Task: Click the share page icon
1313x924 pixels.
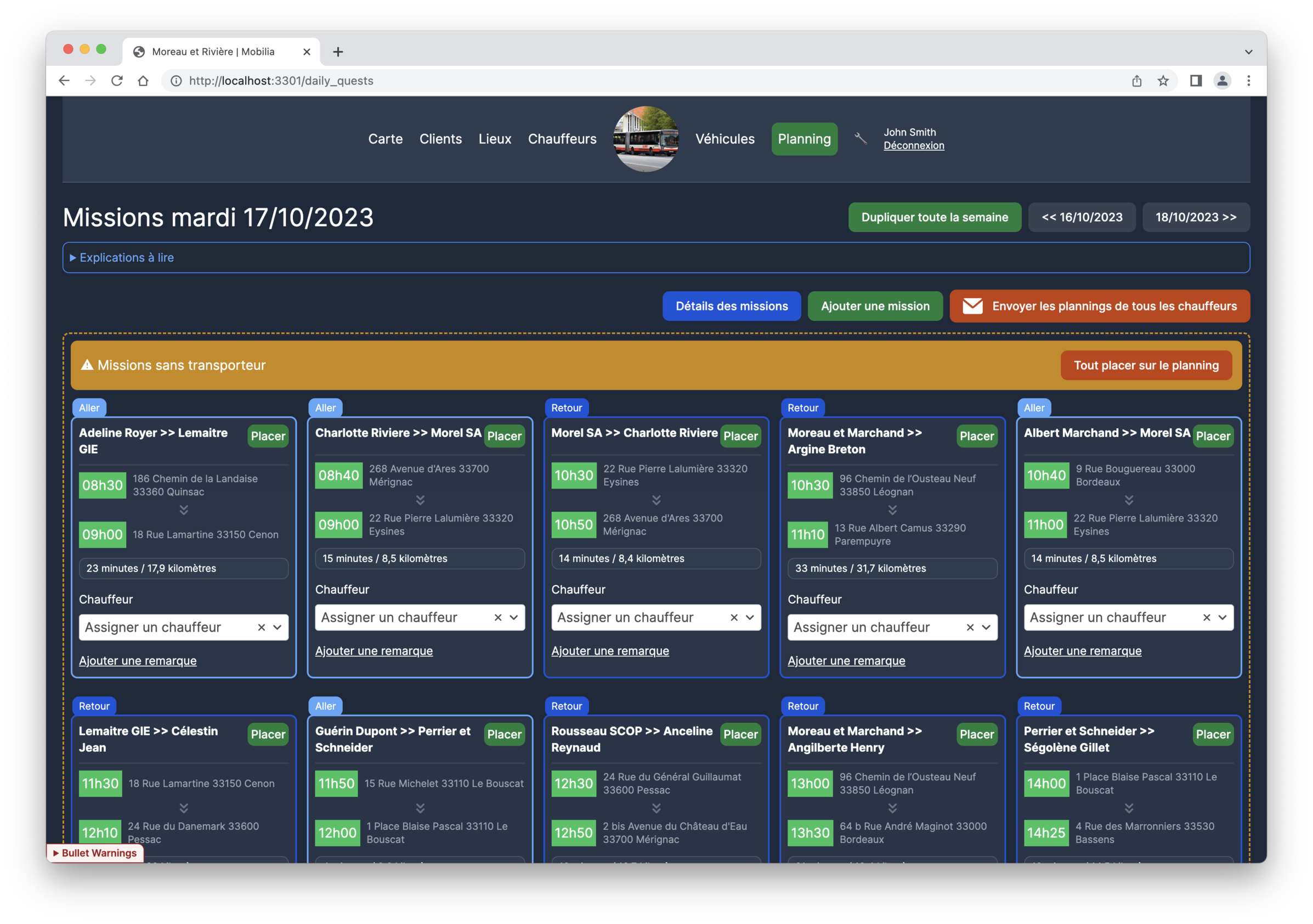Action: click(1137, 81)
